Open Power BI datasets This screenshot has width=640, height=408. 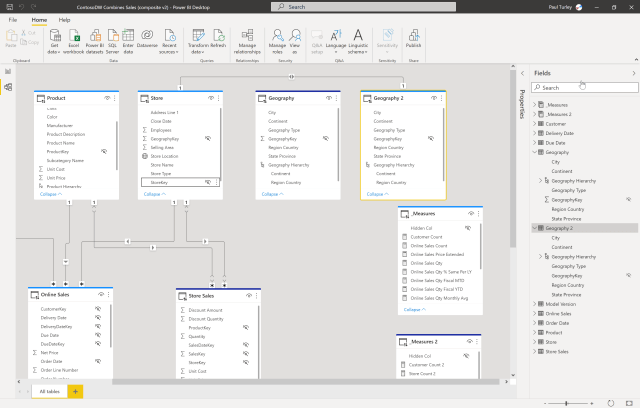click(x=95, y=41)
